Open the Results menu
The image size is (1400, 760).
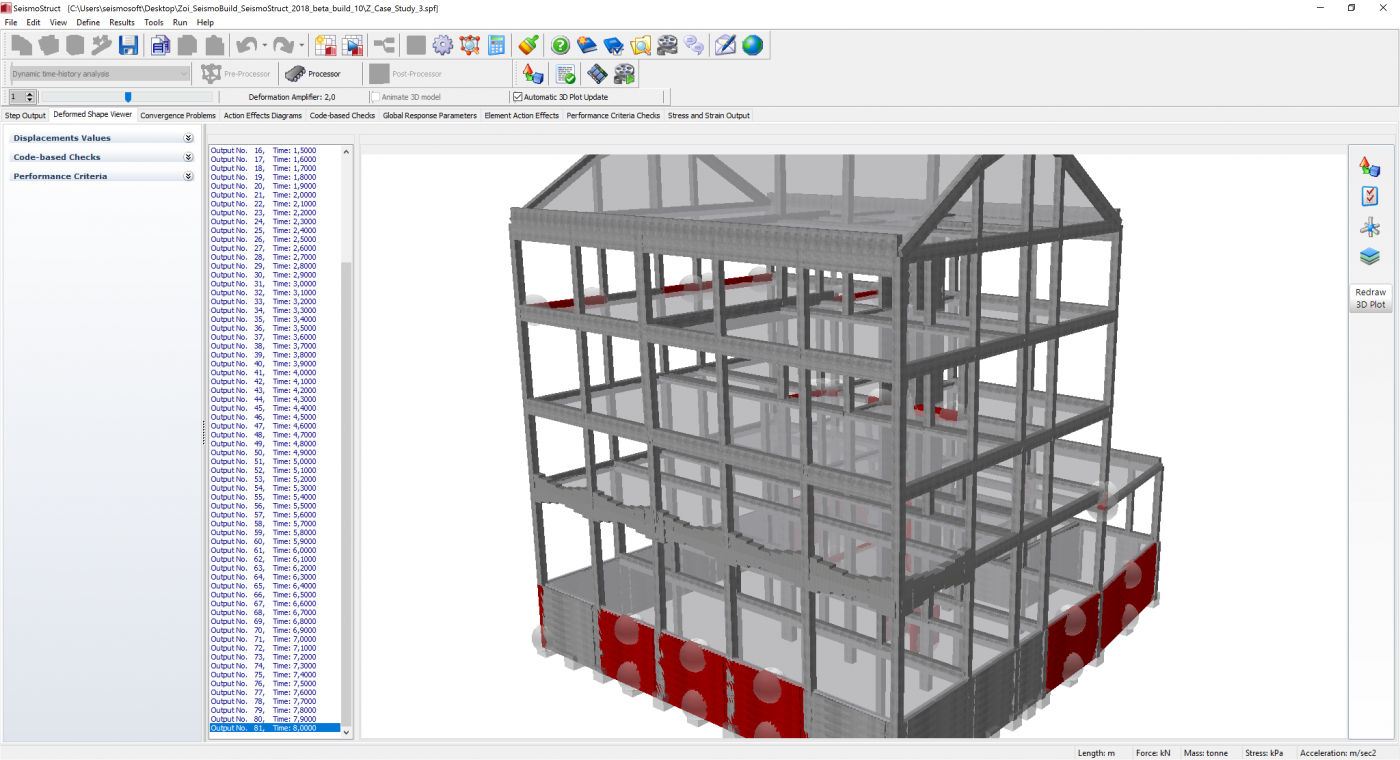click(x=122, y=22)
